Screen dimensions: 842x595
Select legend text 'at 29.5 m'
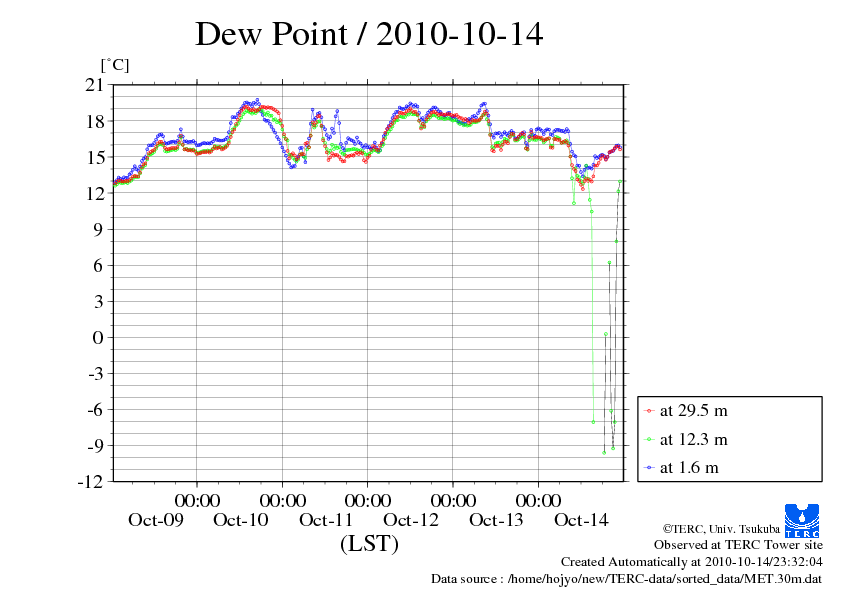[693, 411]
